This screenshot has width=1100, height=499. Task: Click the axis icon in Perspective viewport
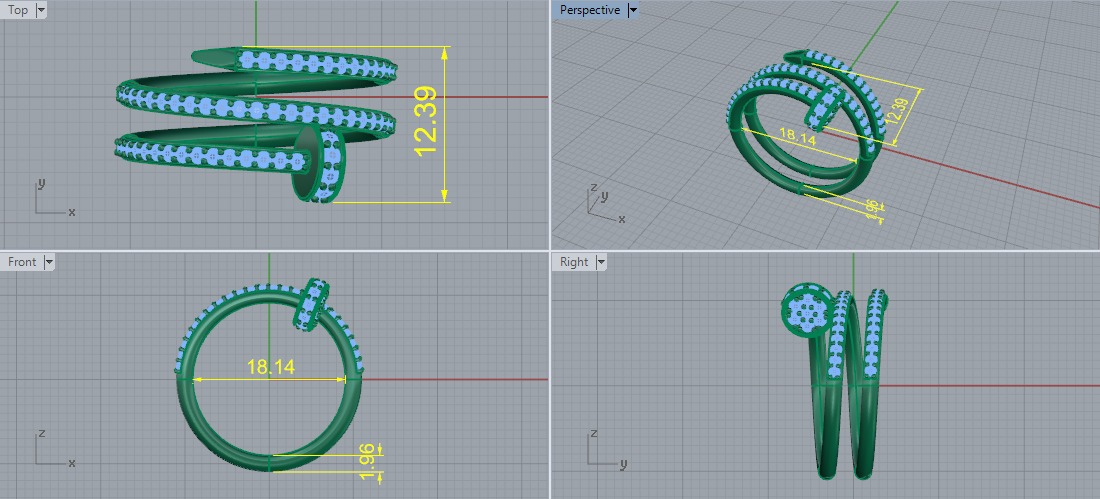point(604,204)
